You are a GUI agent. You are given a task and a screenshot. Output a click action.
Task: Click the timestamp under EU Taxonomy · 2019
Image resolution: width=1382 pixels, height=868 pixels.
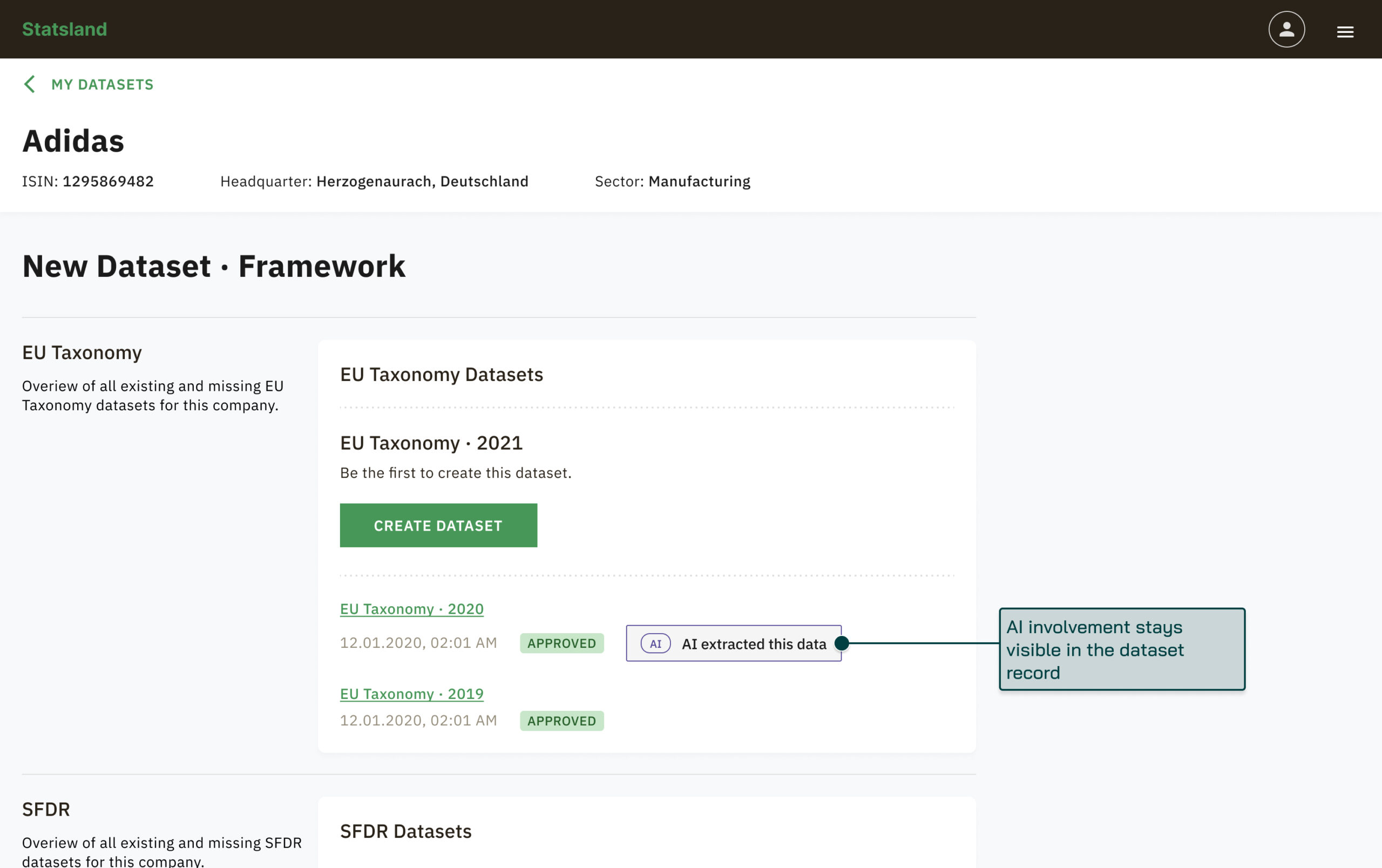418,720
